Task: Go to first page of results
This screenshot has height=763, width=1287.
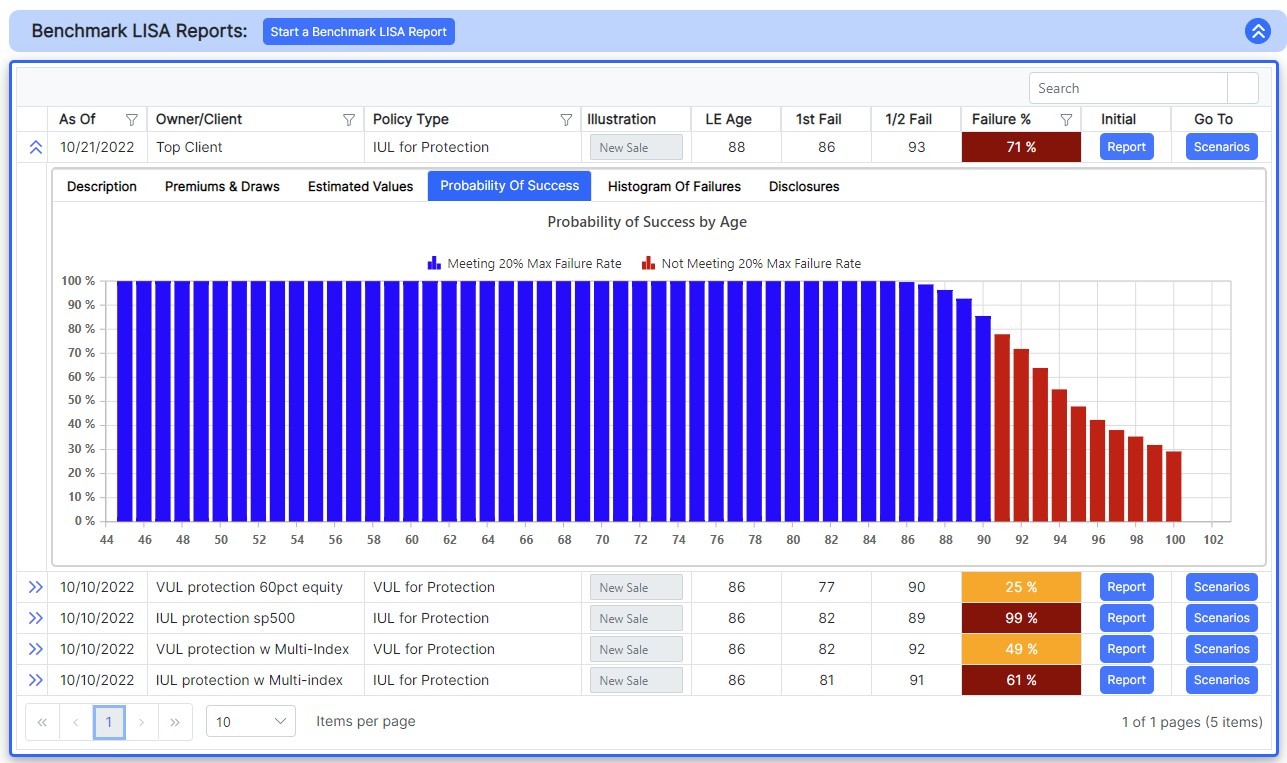Action: [42, 721]
